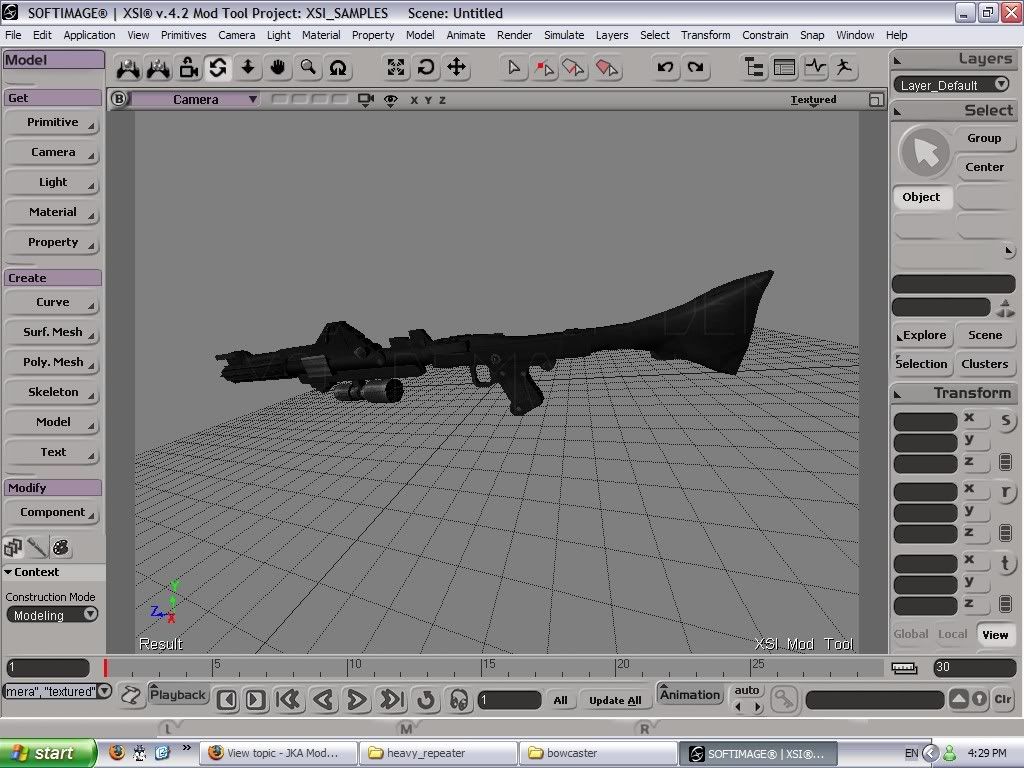Choose the object selection arrow tool

(x=514, y=67)
